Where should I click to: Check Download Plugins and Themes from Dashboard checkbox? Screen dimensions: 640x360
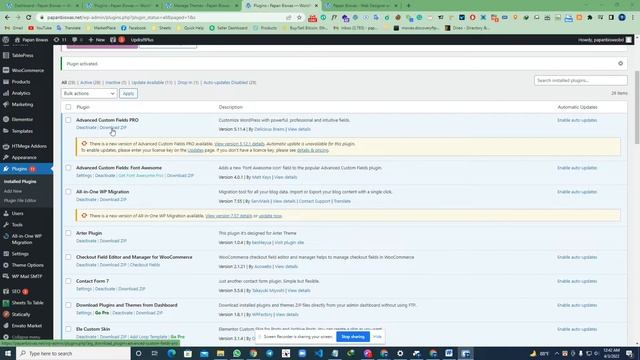tap(68, 305)
